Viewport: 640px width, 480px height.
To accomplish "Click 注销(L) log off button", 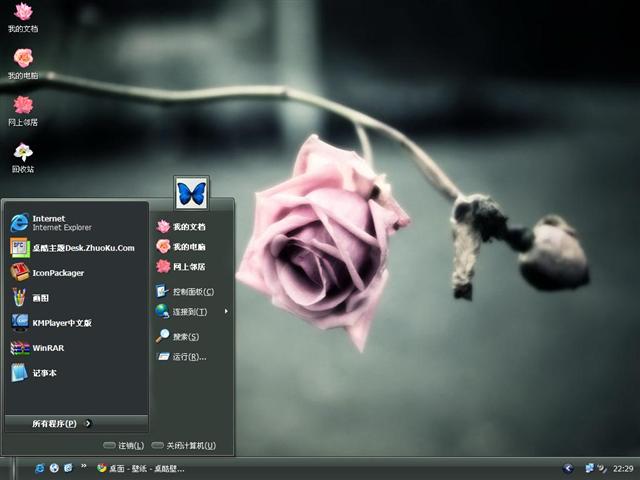I will (x=124, y=445).
